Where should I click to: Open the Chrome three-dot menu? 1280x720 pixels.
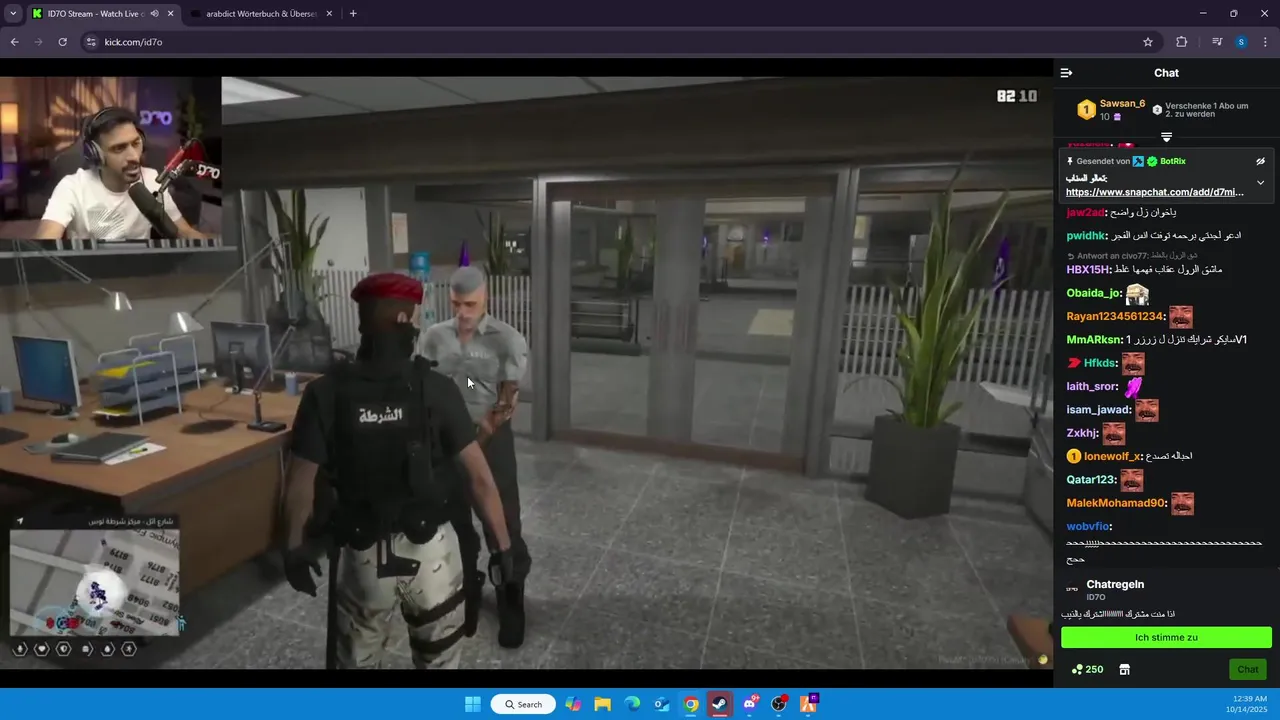click(x=1265, y=42)
